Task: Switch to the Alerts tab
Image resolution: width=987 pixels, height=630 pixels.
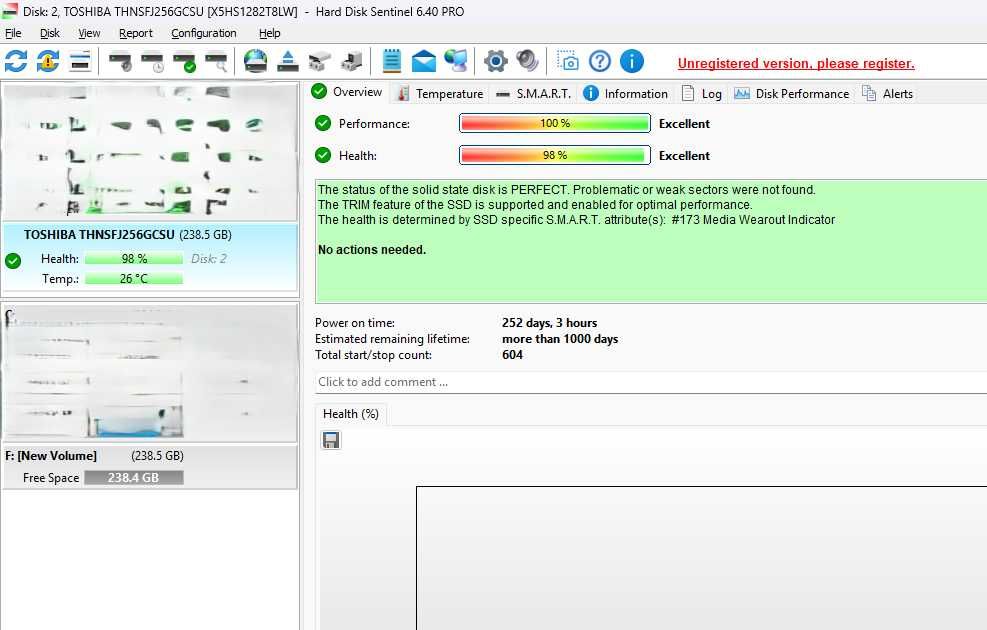Action: pyautogui.click(x=888, y=94)
